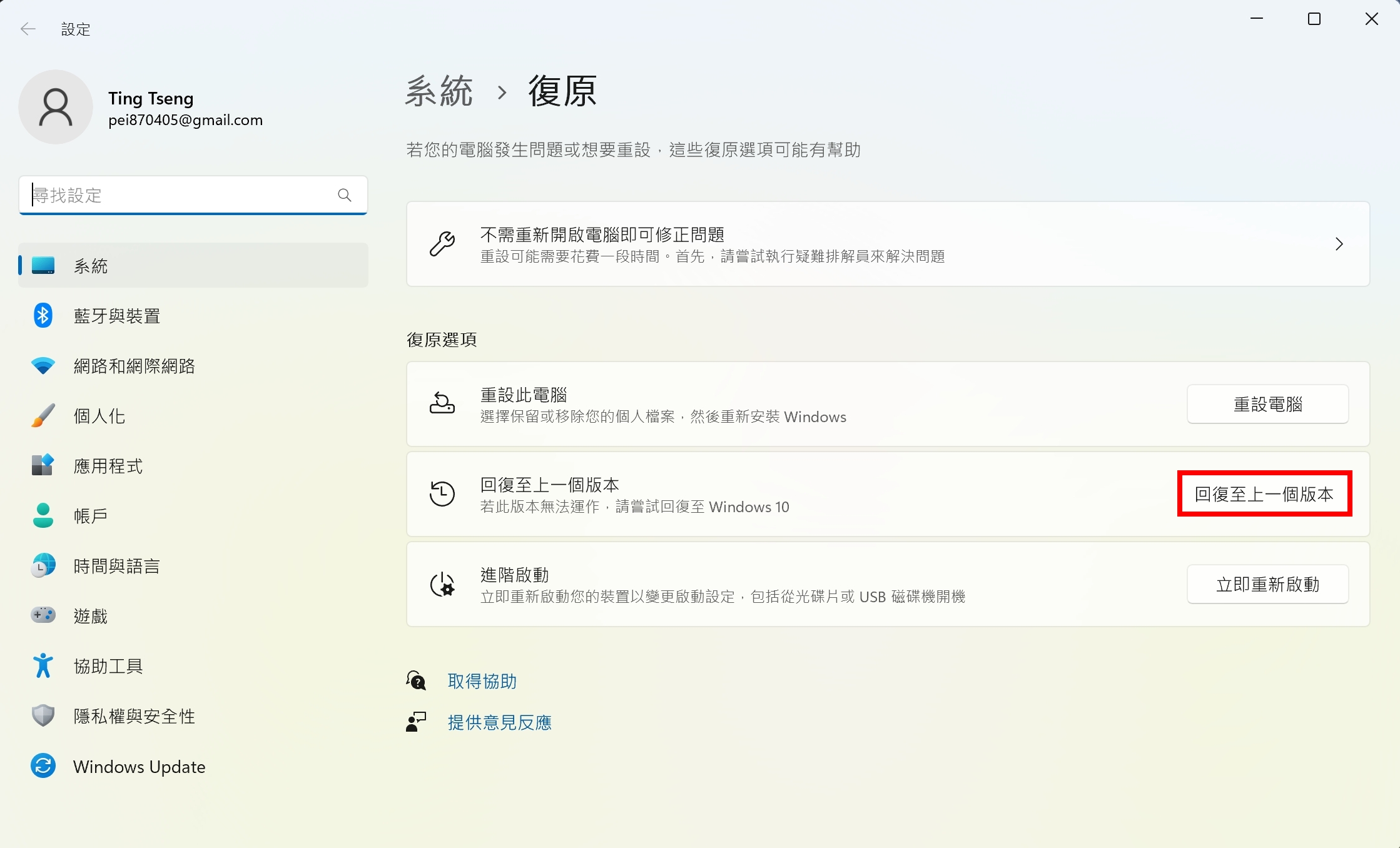The width and height of the screenshot is (1400, 848).
Task: Close the settings window
Action: (x=1371, y=19)
